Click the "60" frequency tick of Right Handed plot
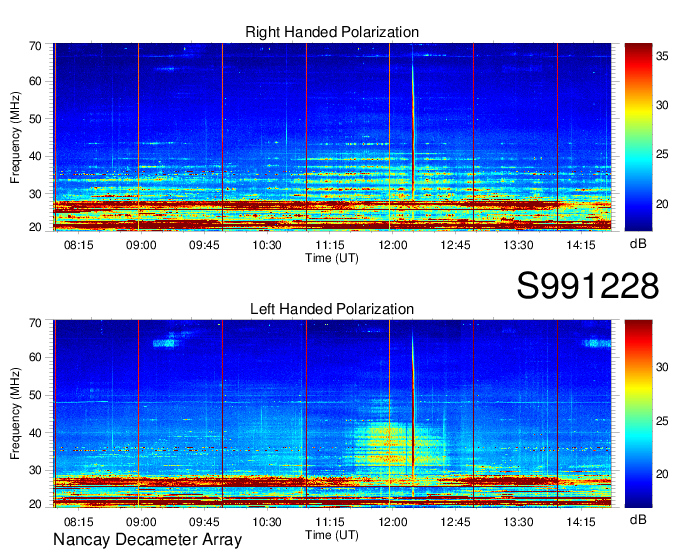The height and width of the screenshot is (552, 680). 36,82
